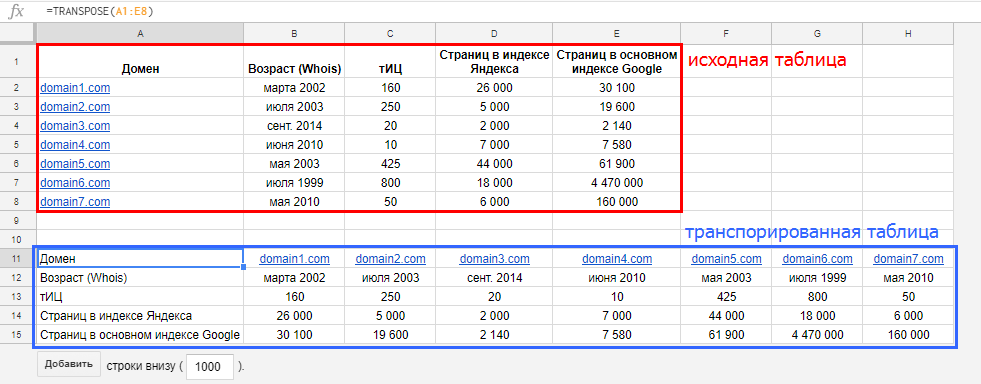Click cell A15 Страниц в основном индексе Google
The image size is (981, 384).
coord(140,335)
